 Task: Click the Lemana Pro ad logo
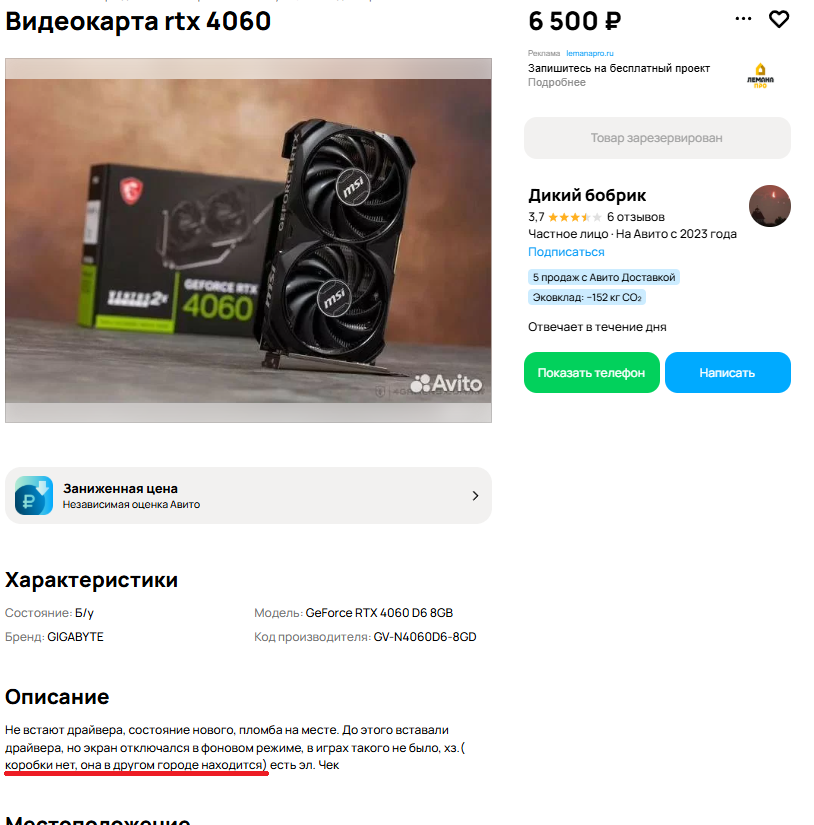pyautogui.click(x=760, y=76)
